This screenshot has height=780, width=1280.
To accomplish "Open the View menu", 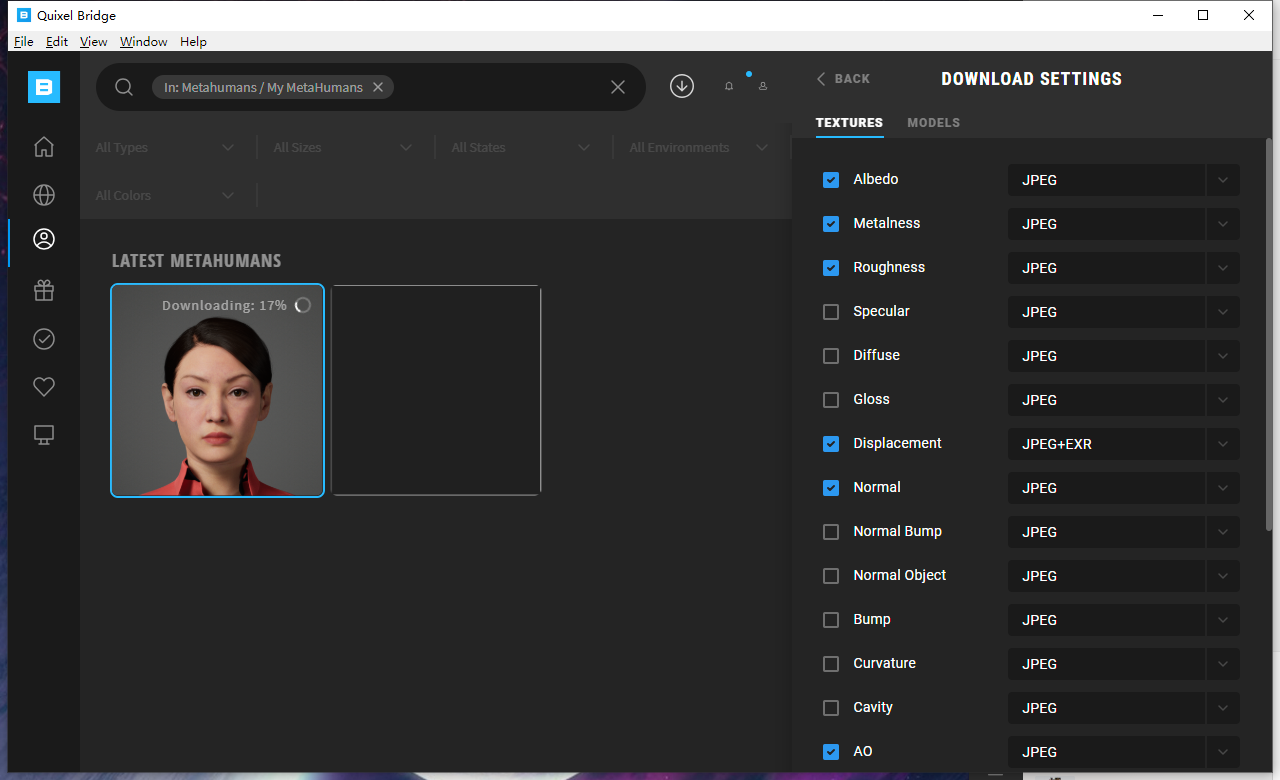I will point(93,42).
